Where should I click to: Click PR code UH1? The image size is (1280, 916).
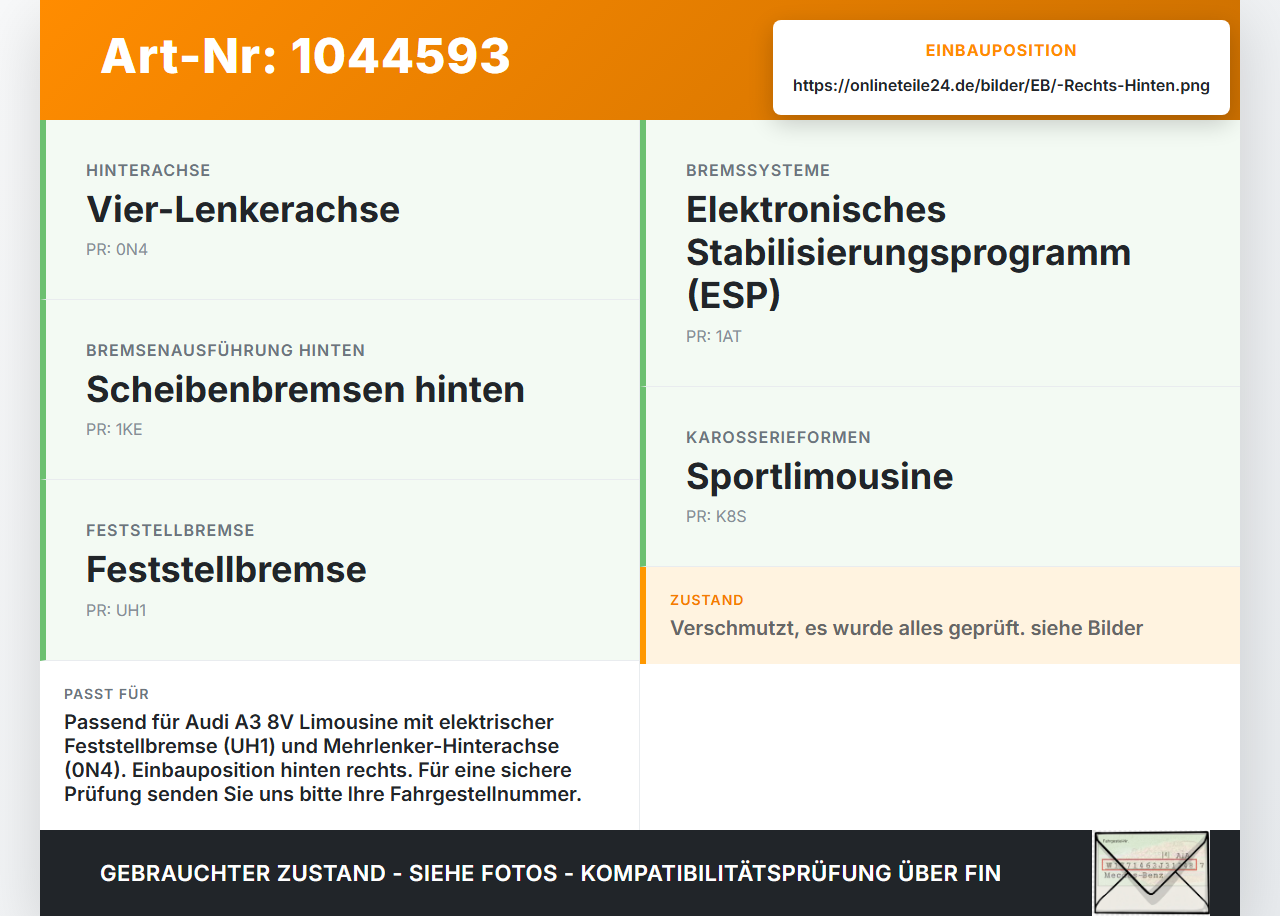click(116, 610)
